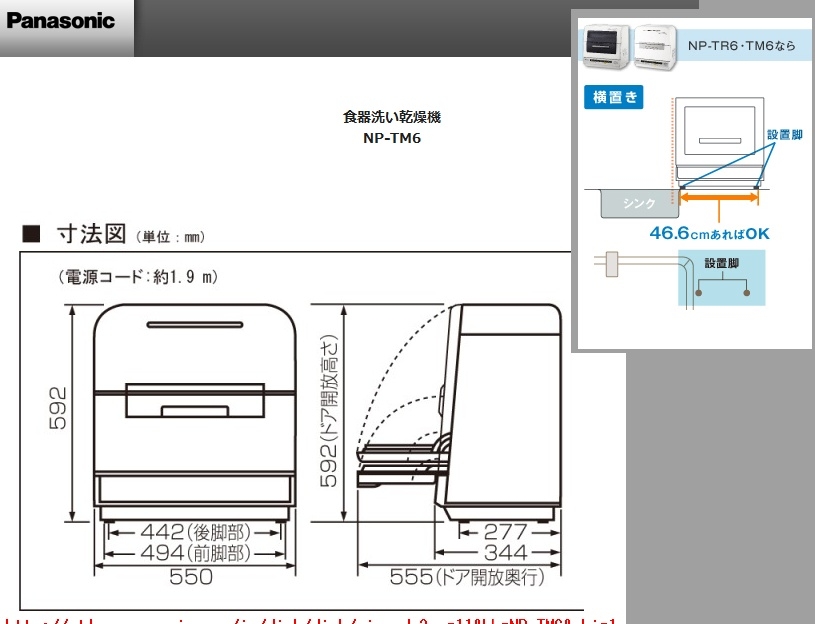
Task: Click the upper '設置脚' label with arrows
Action: [785, 135]
